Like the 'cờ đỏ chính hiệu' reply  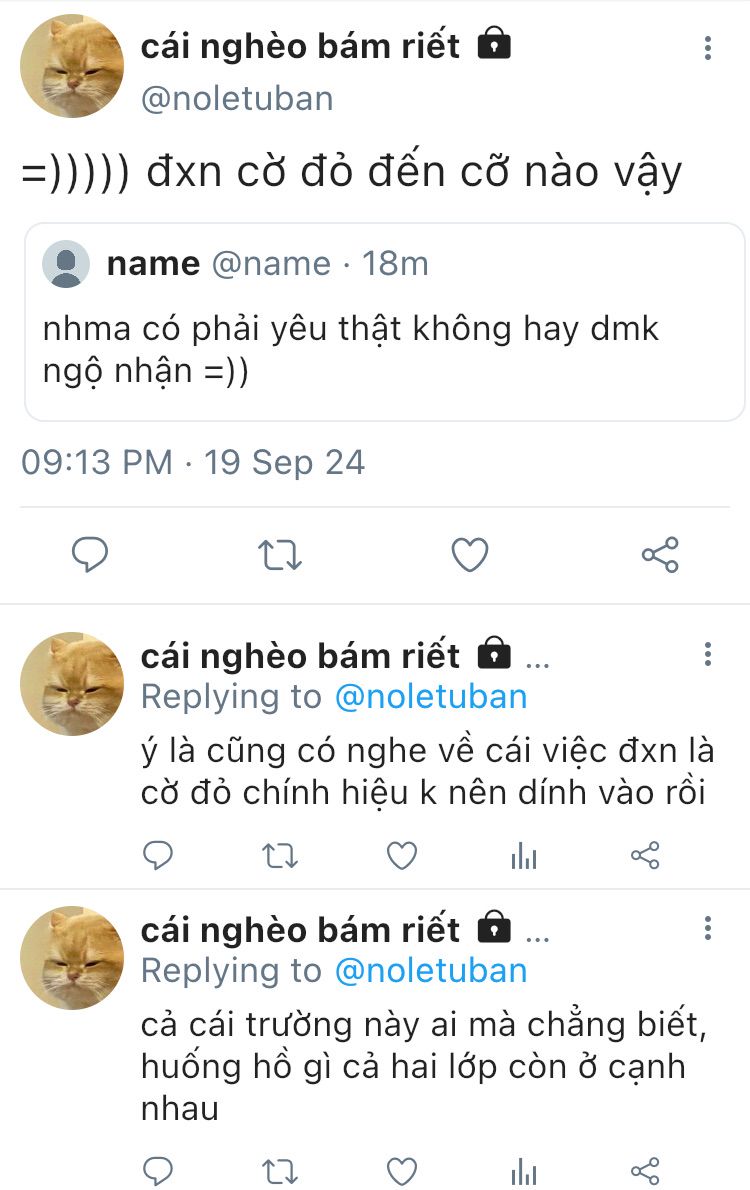coord(402,855)
